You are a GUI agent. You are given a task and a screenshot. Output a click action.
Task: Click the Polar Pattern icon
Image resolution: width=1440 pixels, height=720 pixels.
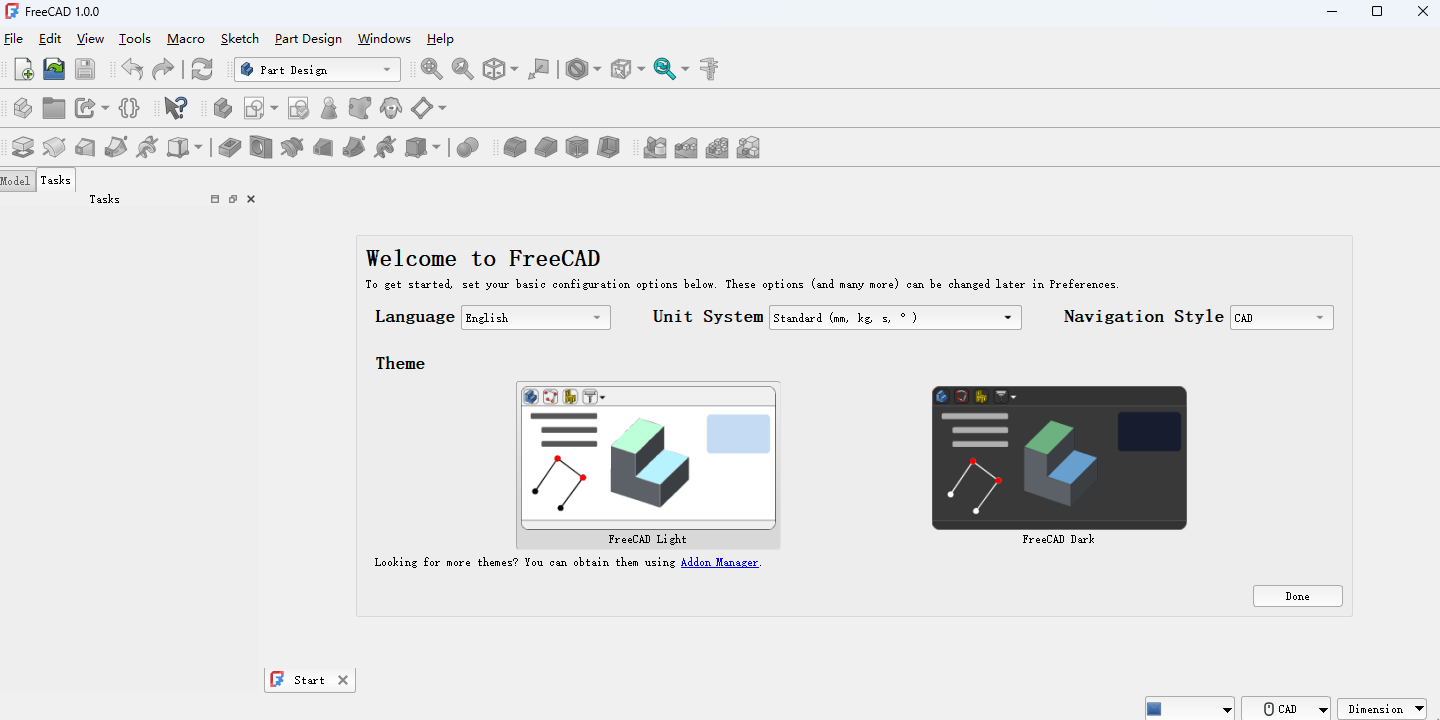717,148
